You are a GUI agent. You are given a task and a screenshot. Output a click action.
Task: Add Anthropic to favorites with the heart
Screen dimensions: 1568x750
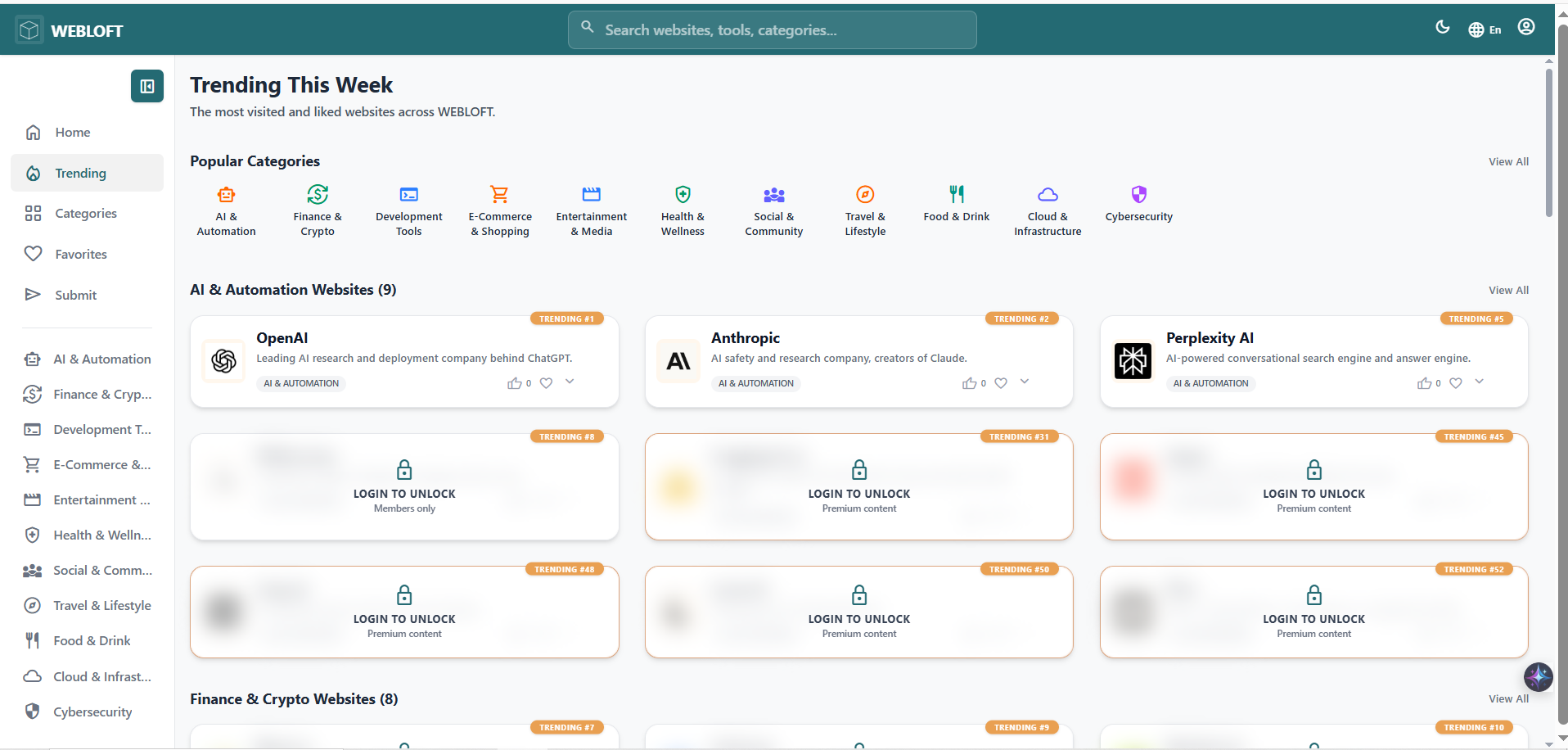pyautogui.click(x=1001, y=382)
